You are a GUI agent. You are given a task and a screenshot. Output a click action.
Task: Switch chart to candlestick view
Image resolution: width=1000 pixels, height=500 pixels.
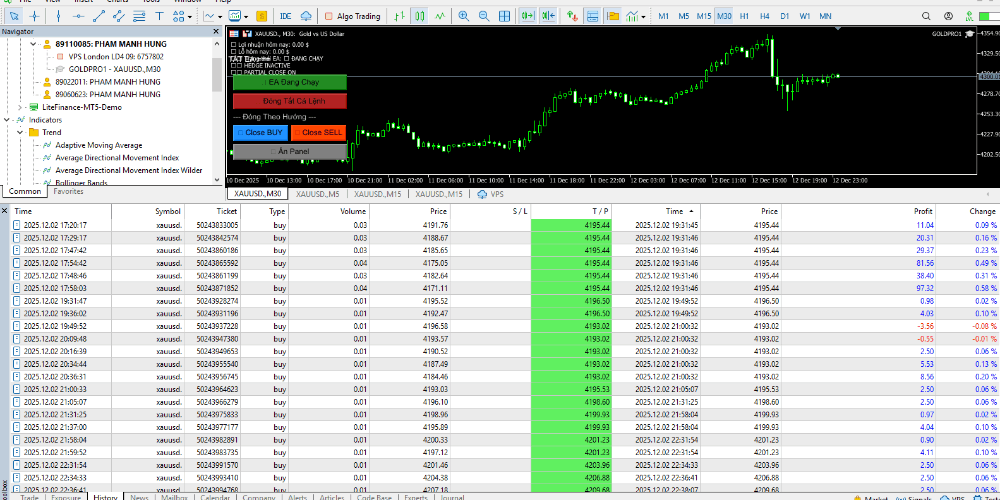pos(420,17)
